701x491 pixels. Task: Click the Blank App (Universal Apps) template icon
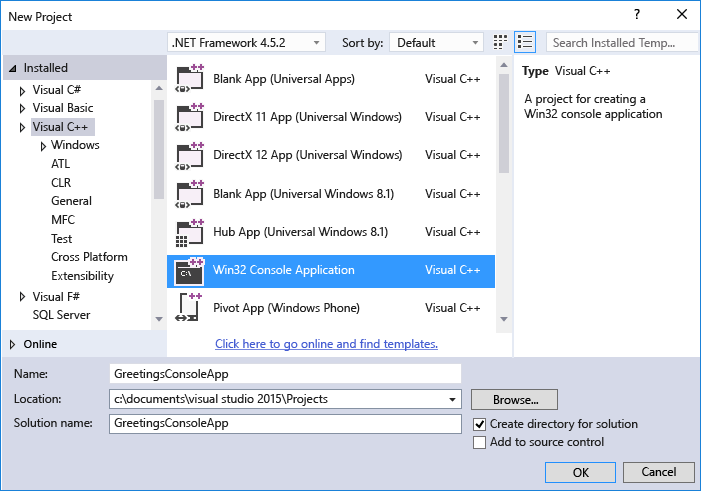(x=190, y=79)
